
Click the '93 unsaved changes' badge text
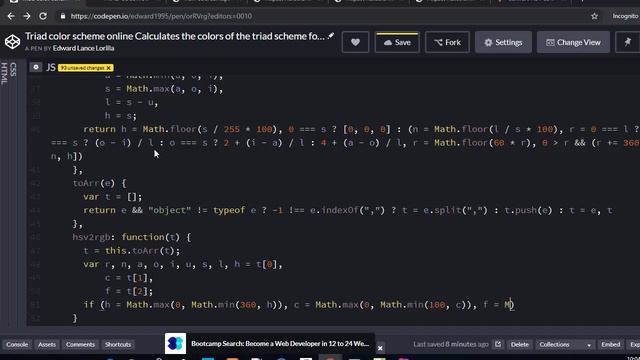click(82, 68)
